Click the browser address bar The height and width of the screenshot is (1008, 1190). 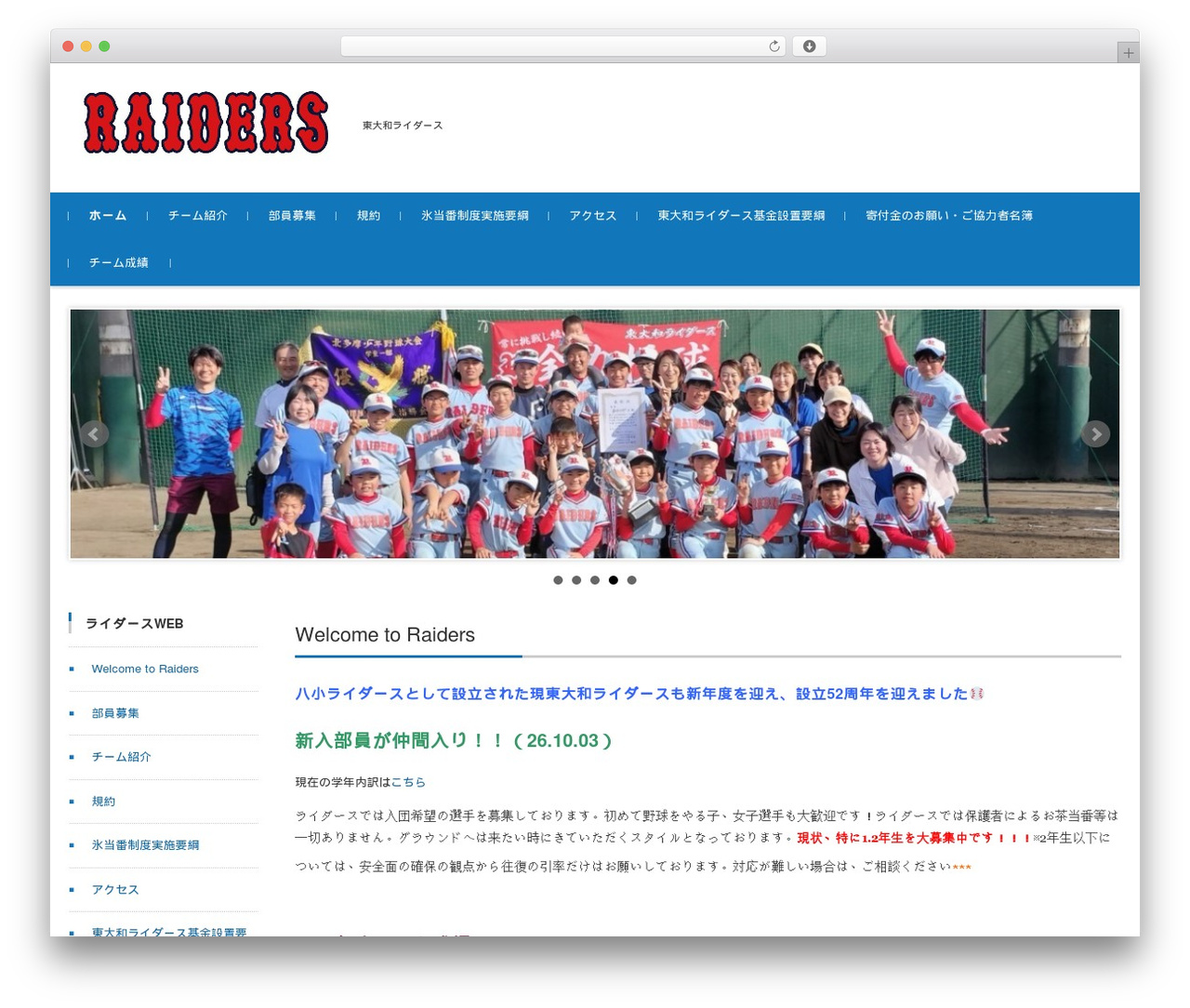coord(563,46)
